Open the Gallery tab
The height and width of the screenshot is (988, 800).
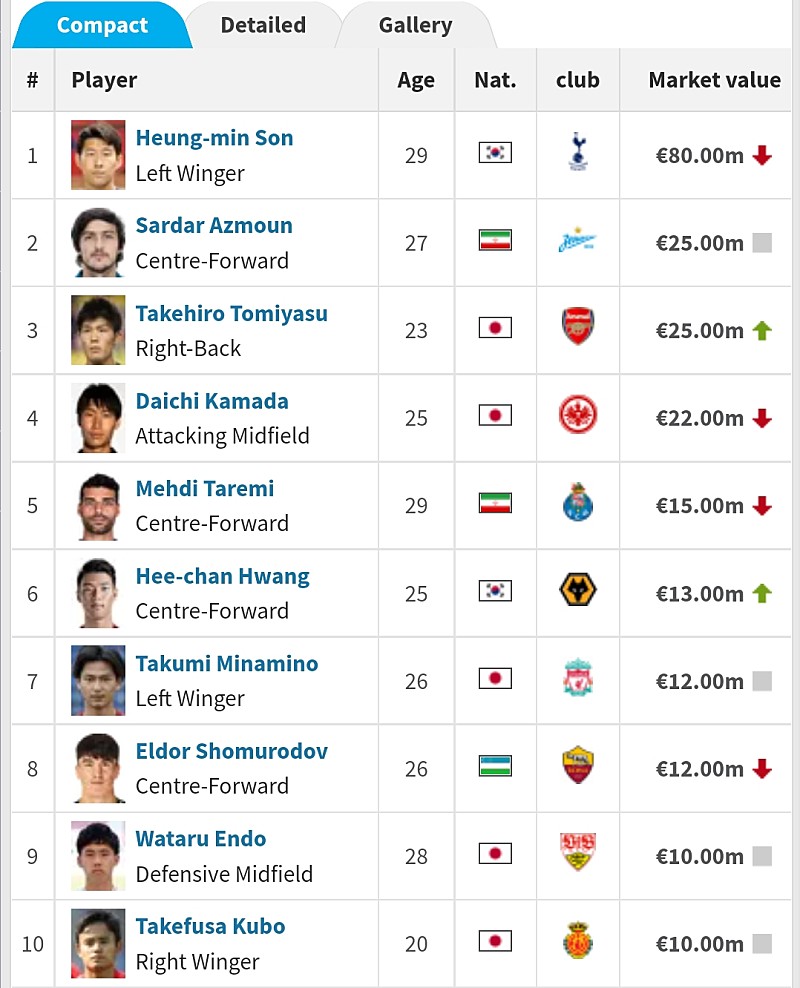415,25
